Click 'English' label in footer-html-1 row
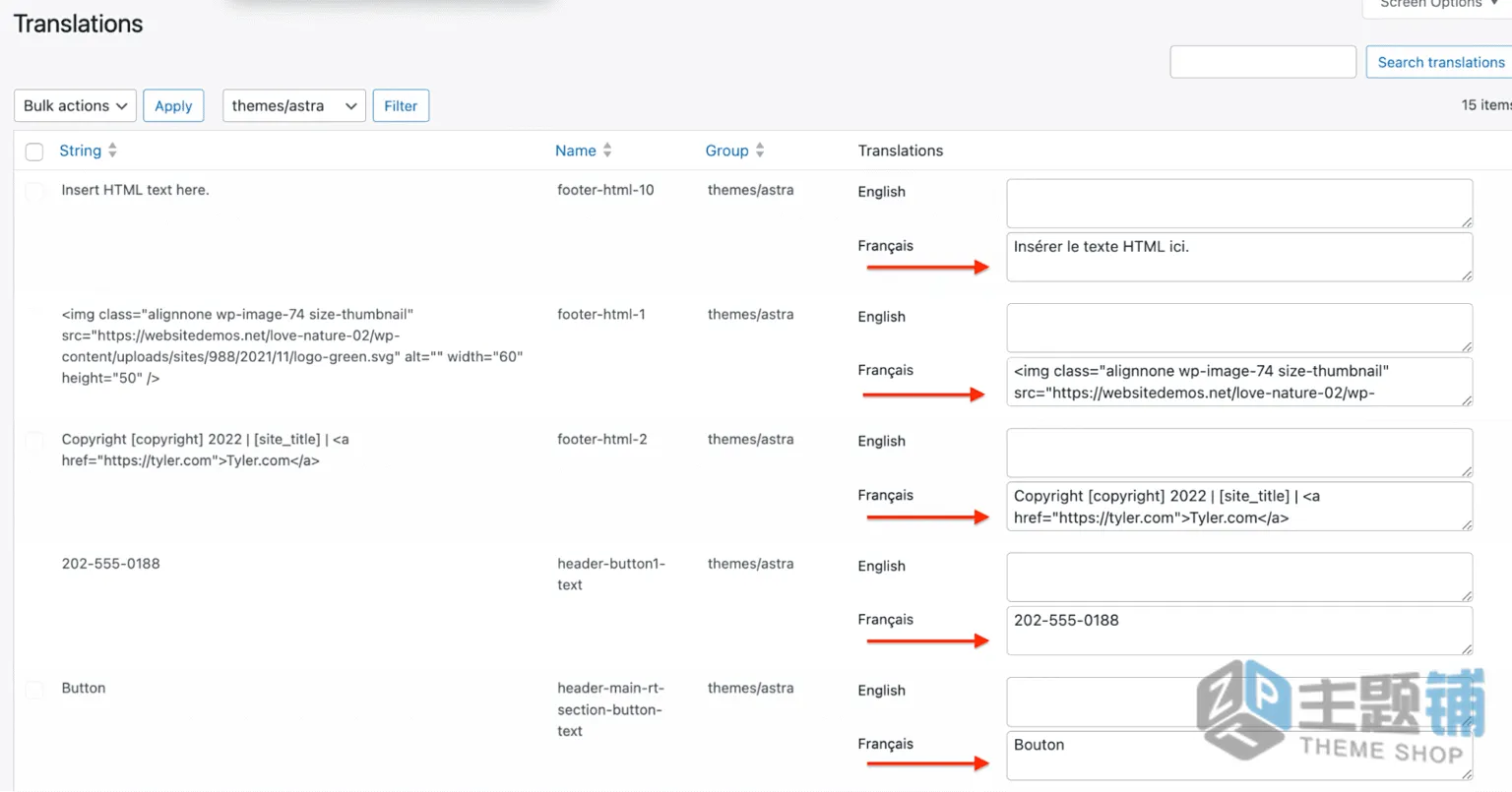This screenshot has width=1512, height=792. tap(881, 317)
